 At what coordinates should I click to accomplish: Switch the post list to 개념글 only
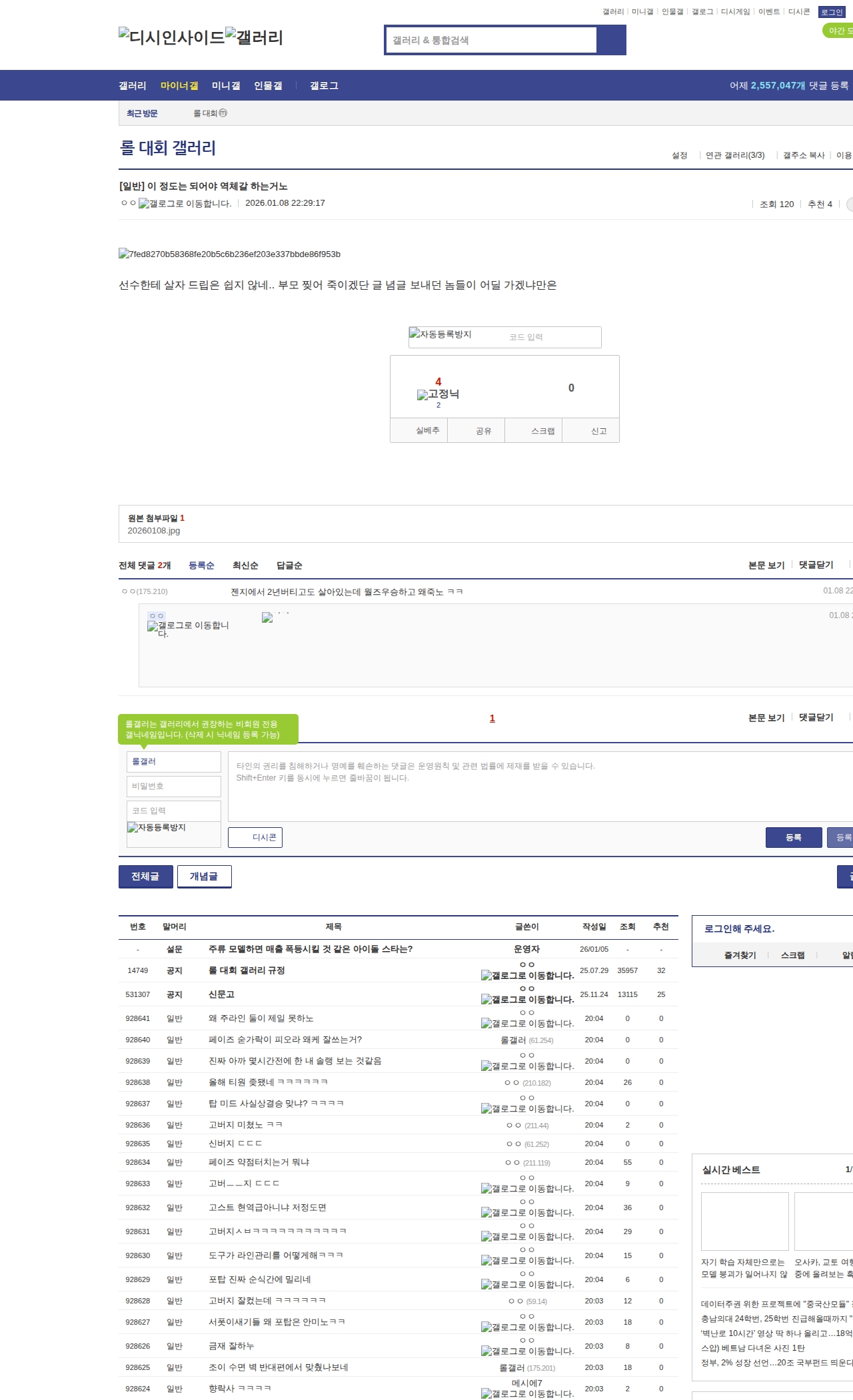tap(204, 876)
